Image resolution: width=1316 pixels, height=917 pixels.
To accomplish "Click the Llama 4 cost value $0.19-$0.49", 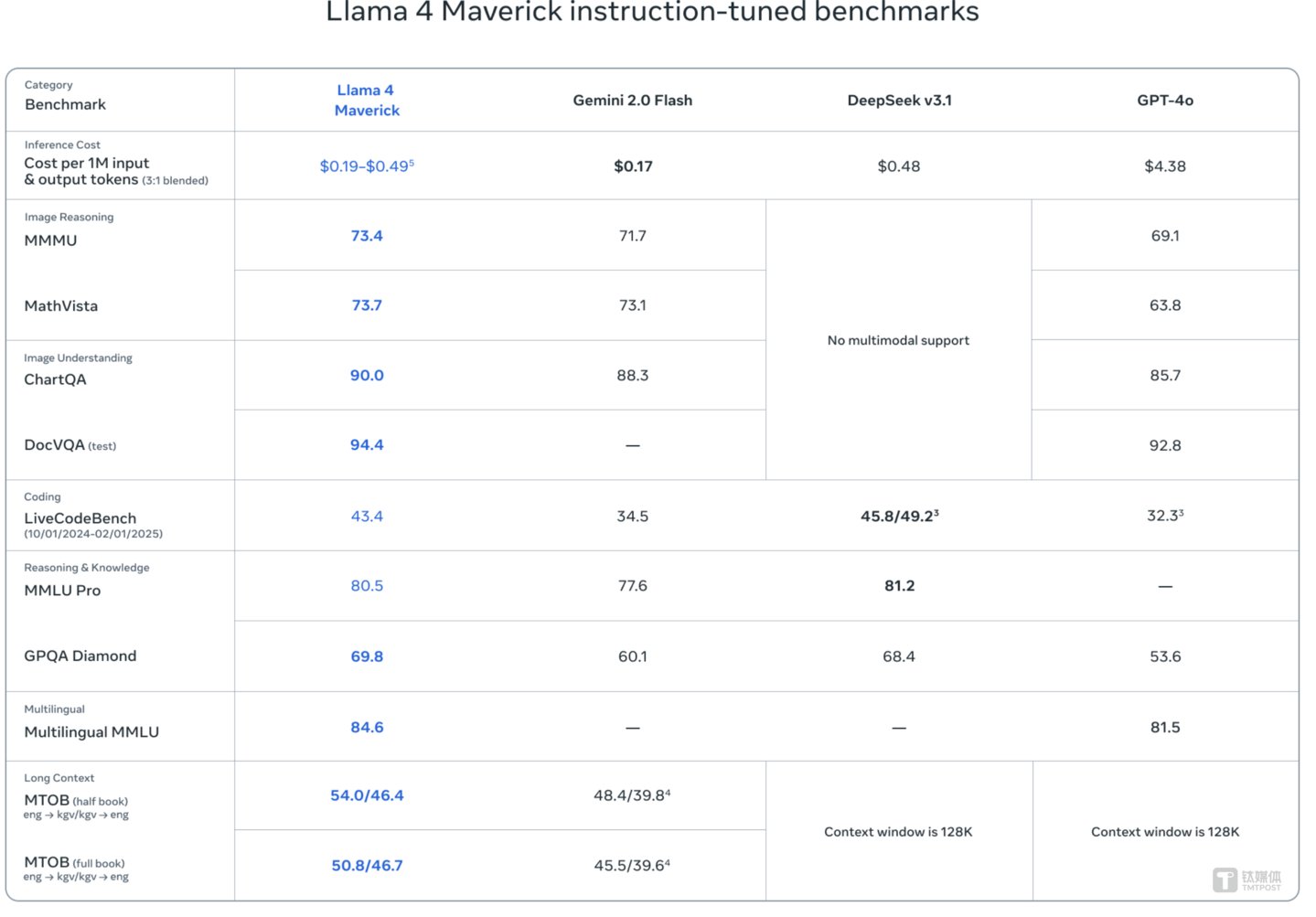I will tap(366, 166).
